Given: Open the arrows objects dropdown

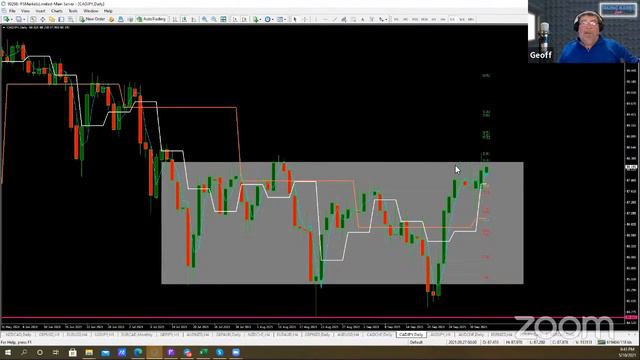Looking at the screenshot, I should [382, 19].
